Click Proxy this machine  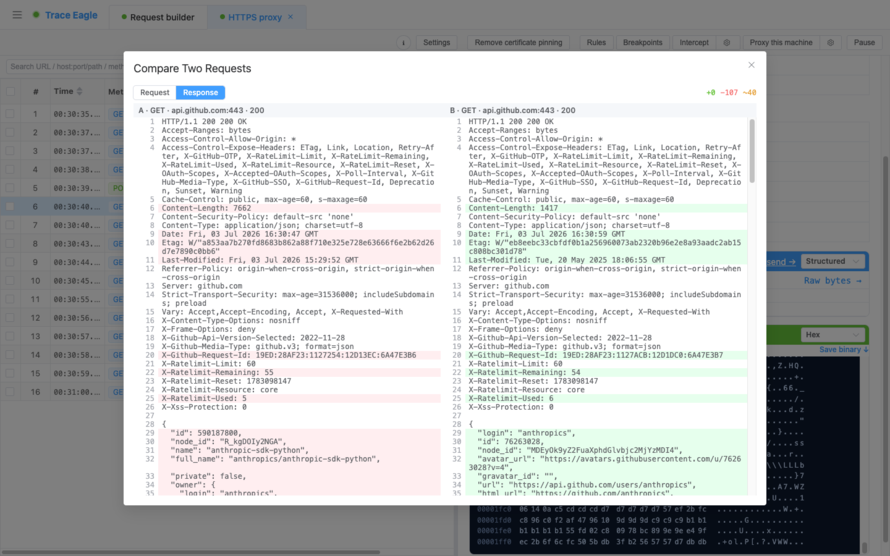click(780, 43)
